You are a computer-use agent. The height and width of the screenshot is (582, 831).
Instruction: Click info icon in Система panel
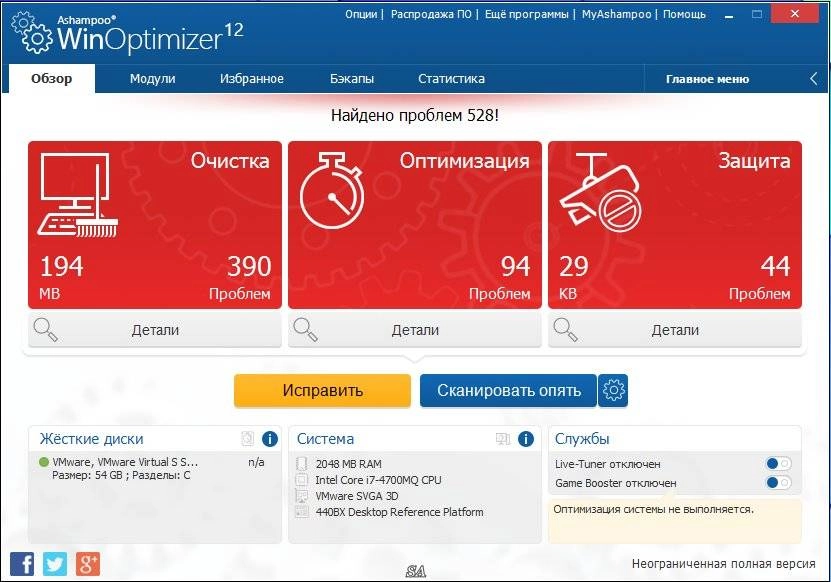526,439
